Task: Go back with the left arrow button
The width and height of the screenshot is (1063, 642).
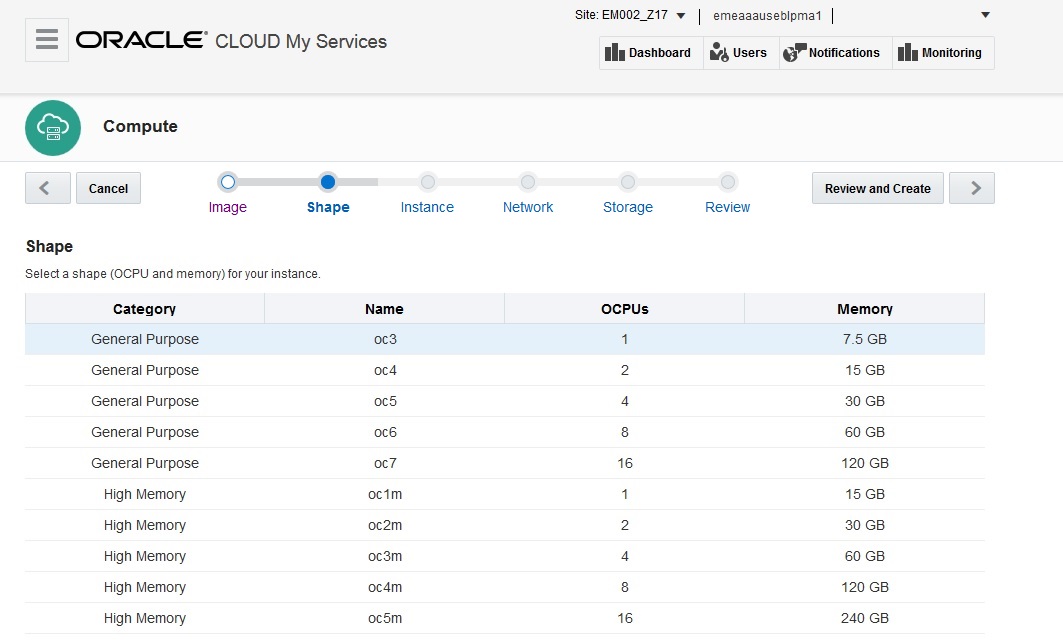Action: [x=47, y=188]
